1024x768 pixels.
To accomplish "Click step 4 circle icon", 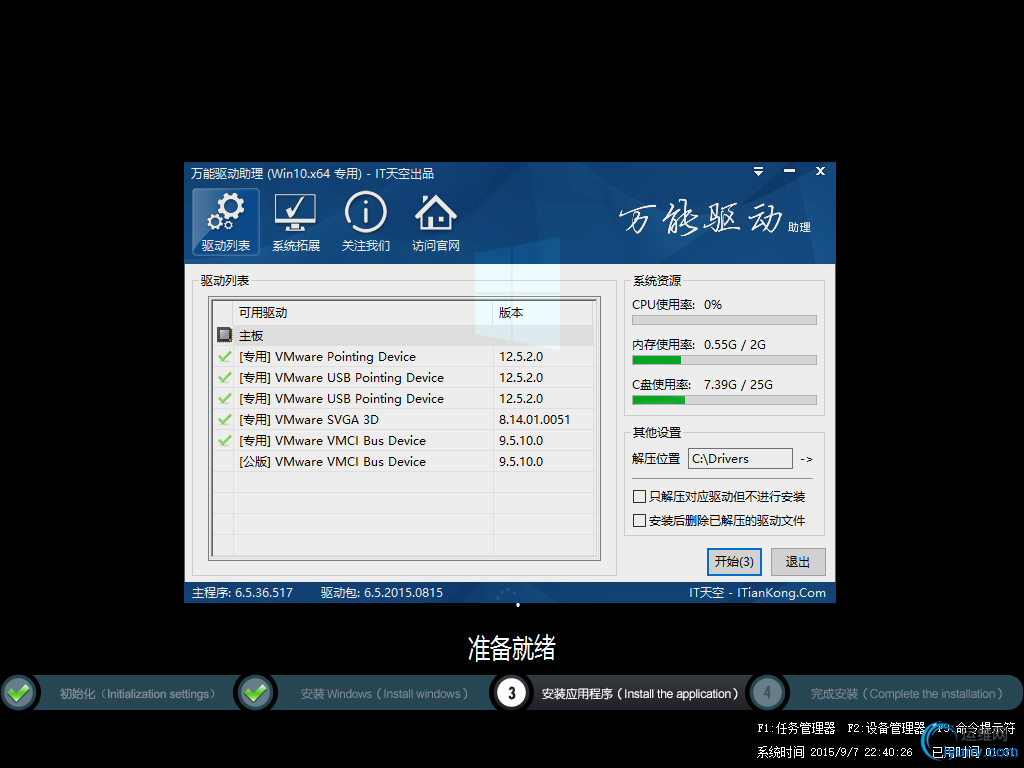I will point(767,692).
